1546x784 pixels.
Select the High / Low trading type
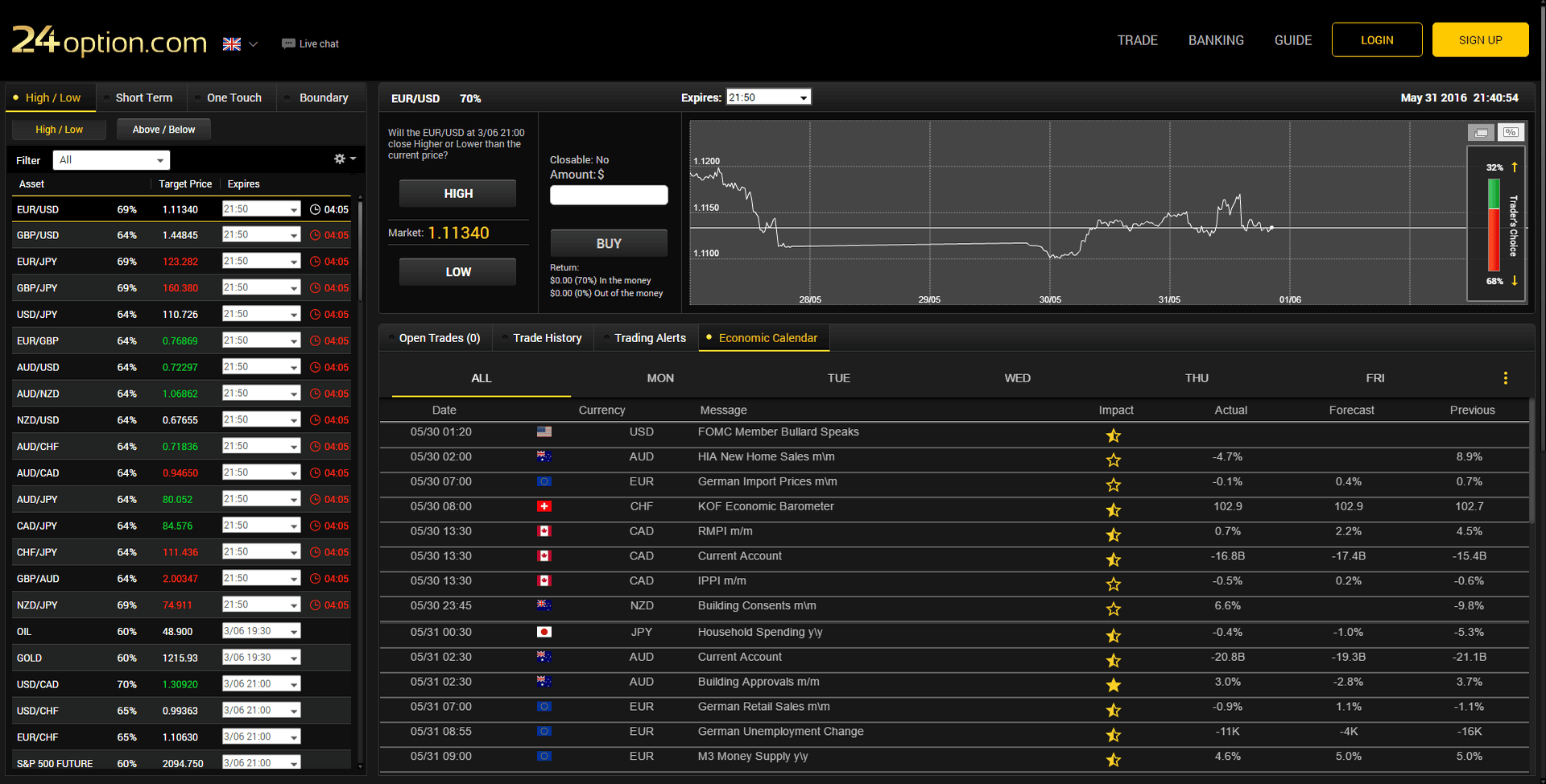click(51, 97)
